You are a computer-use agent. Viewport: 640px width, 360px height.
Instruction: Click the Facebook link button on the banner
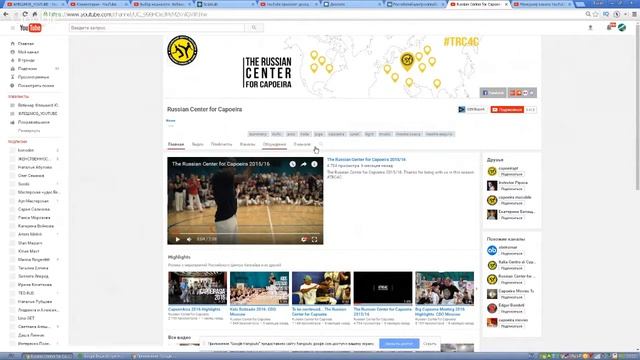tap(493, 93)
